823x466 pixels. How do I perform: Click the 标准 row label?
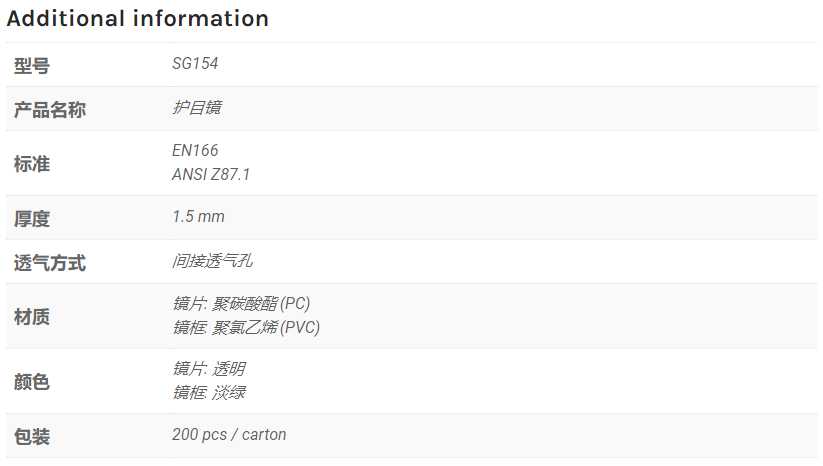tap(31, 164)
